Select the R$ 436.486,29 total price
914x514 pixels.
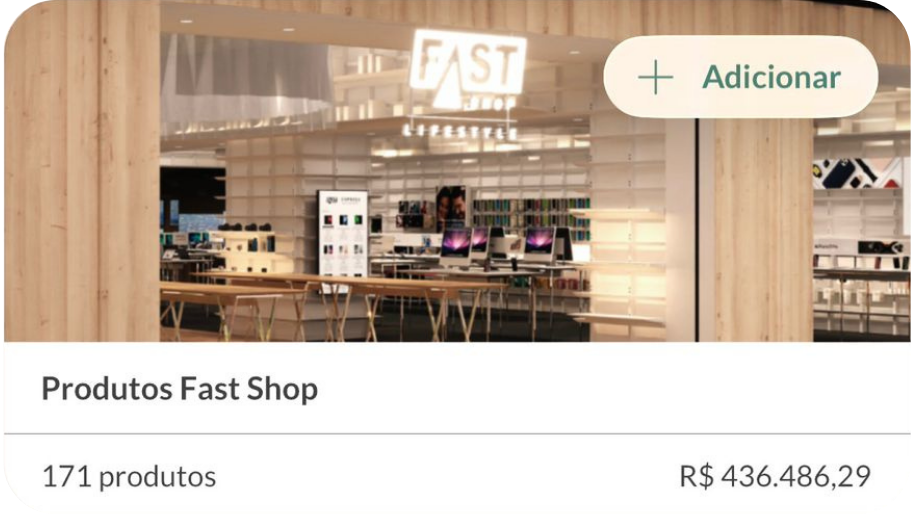click(775, 476)
